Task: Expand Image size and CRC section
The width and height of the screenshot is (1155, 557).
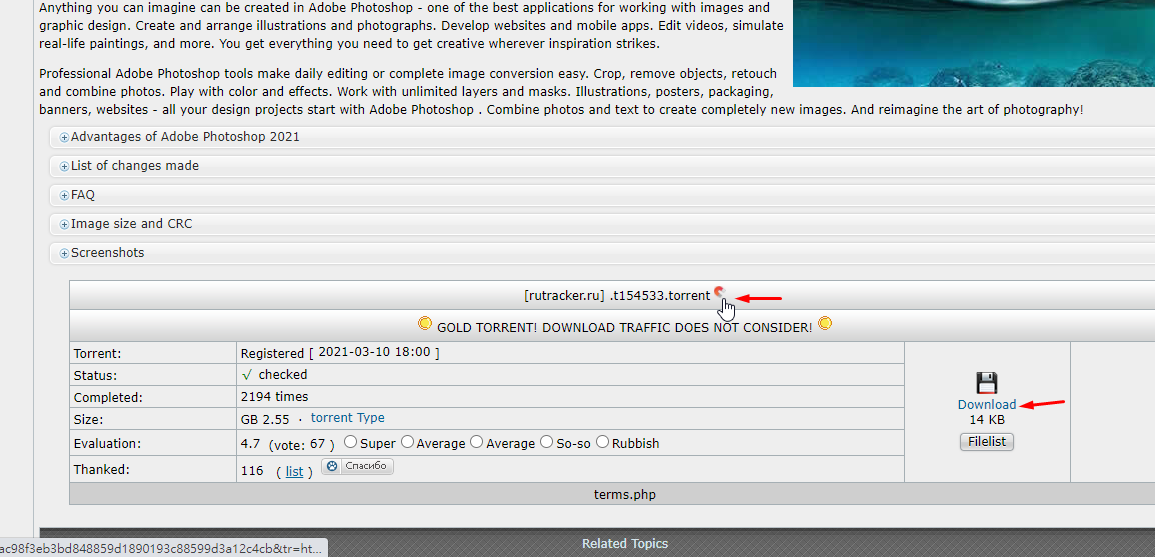Action: click(x=601, y=223)
